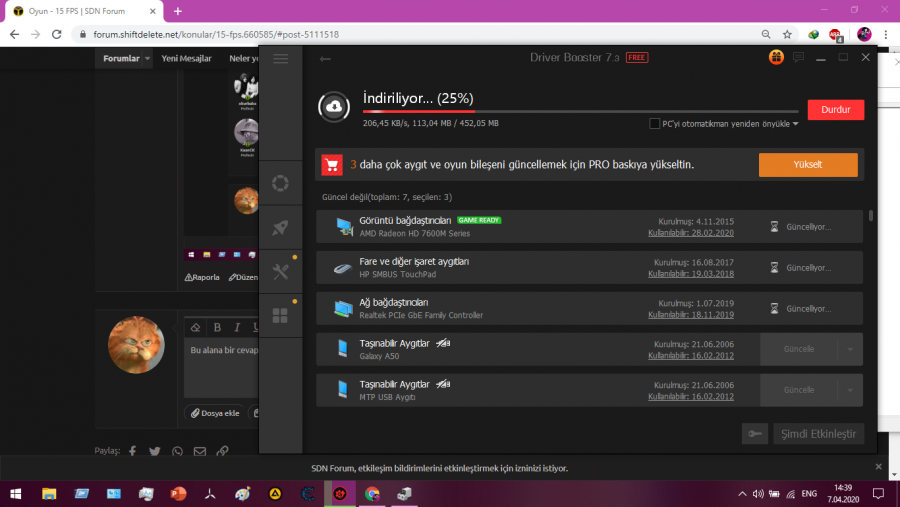Open Windows notification center
The height and width of the screenshot is (507, 900).
(878, 494)
